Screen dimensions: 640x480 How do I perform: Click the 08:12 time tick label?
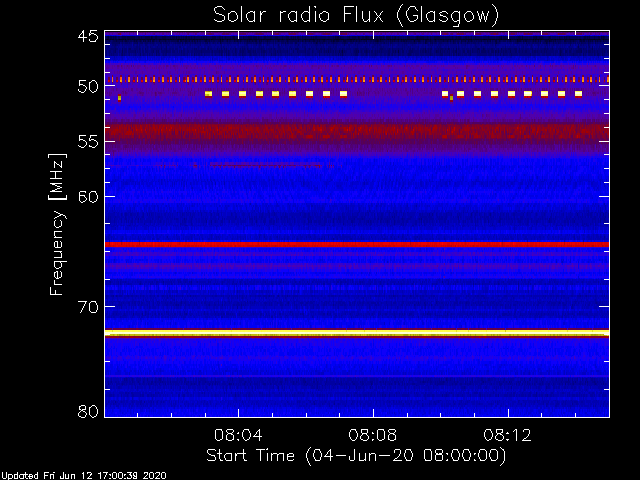[508, 435]
